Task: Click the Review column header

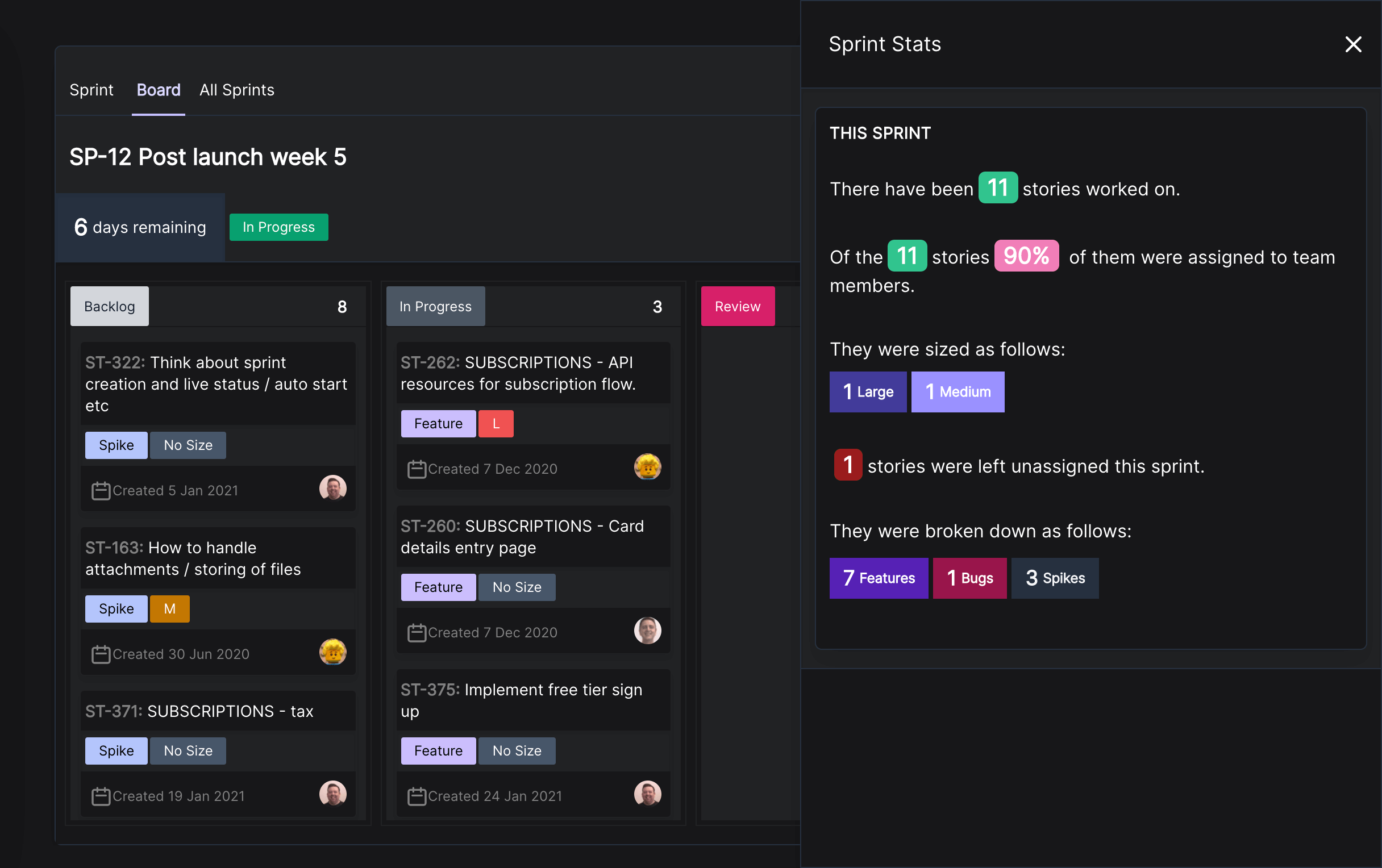Action: click(x=738, y=307)
